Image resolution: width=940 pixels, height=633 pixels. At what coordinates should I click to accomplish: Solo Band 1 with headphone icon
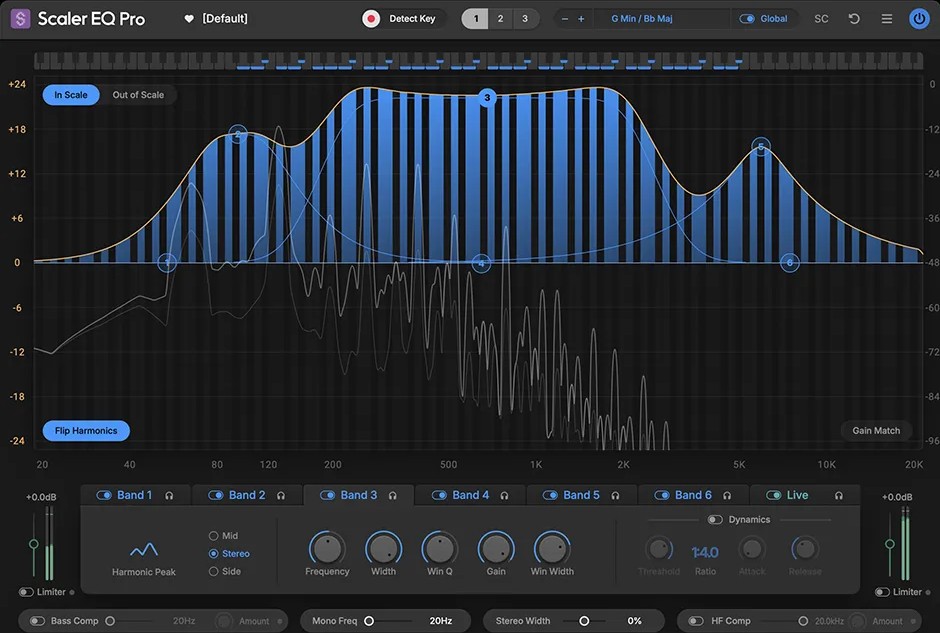169,496
